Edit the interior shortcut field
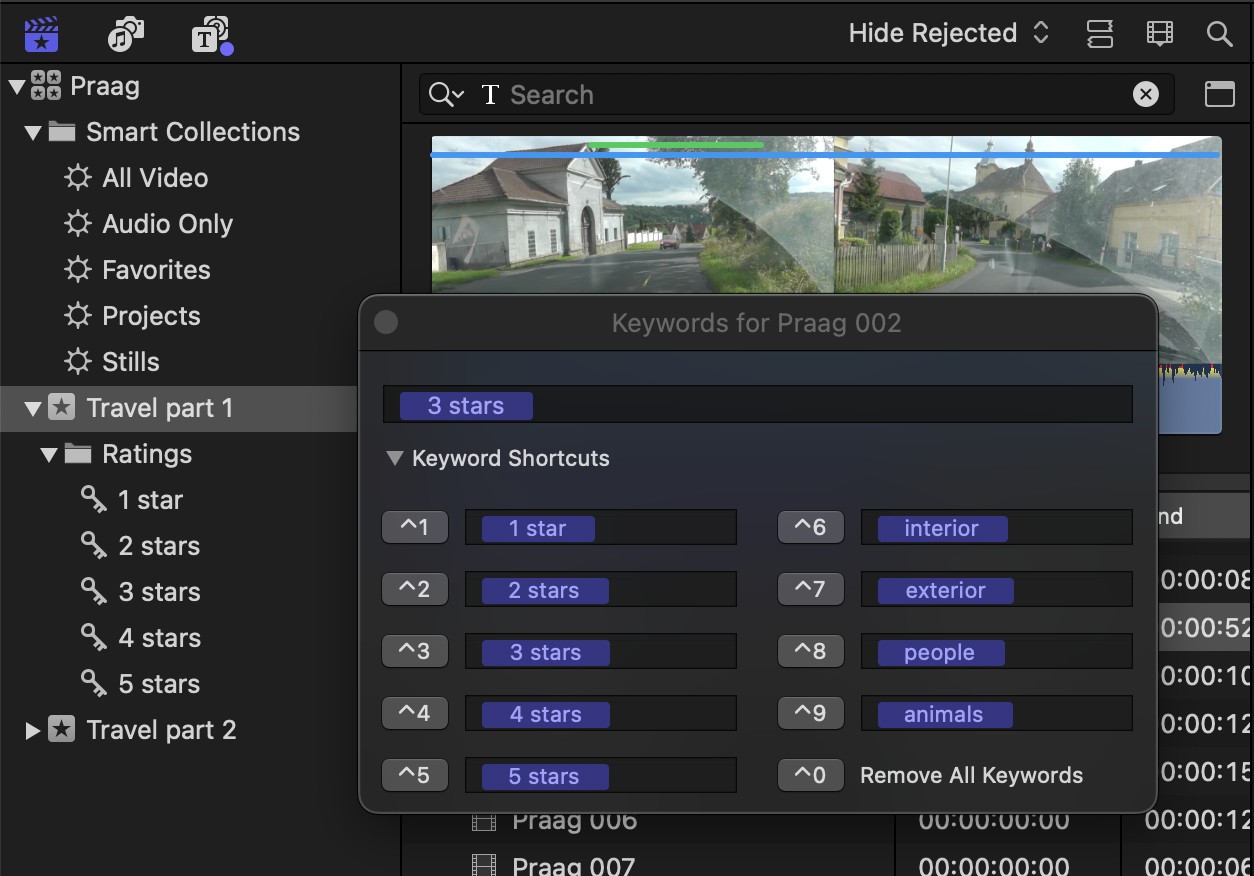The image size is (1254, 876). coord(997,527)
